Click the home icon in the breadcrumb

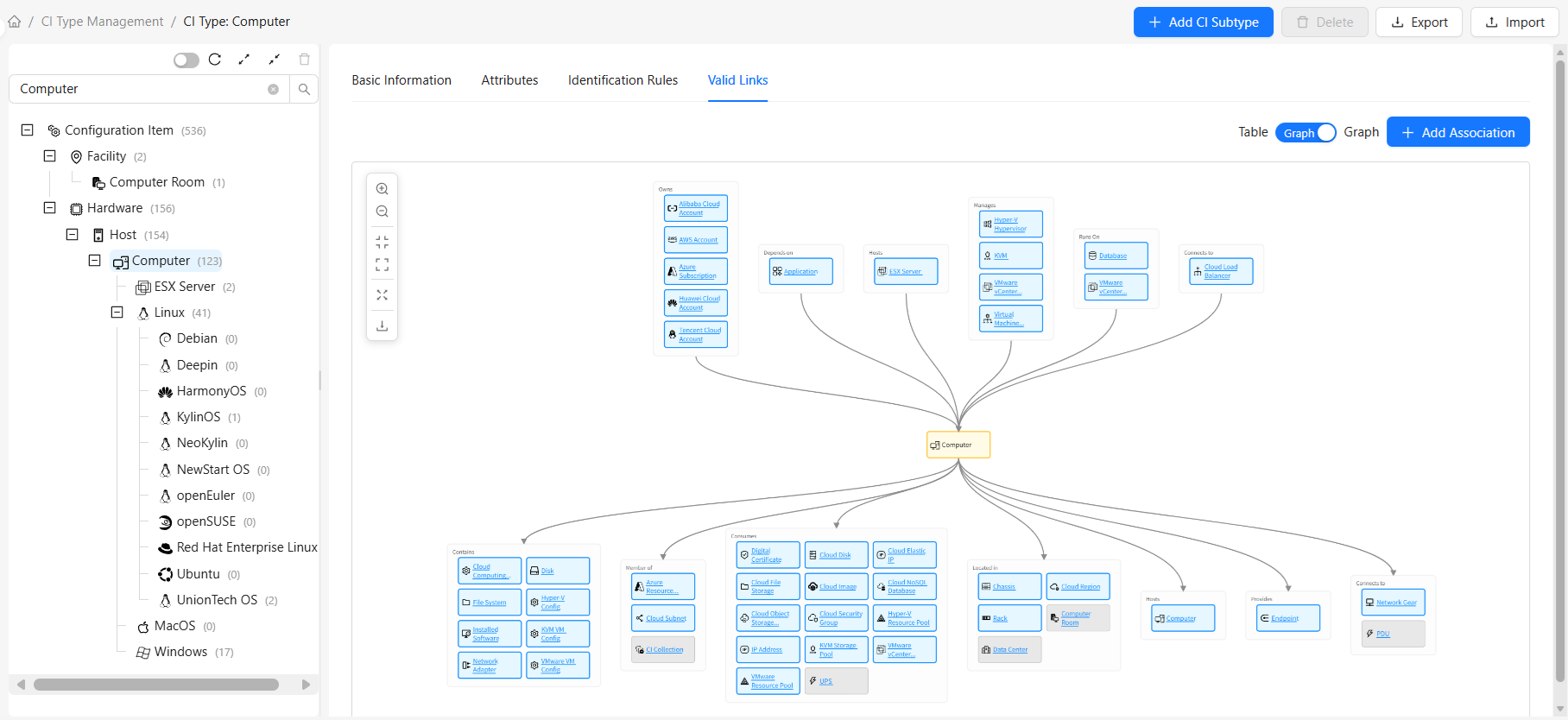pyautogui.click(x=15, y=22)
